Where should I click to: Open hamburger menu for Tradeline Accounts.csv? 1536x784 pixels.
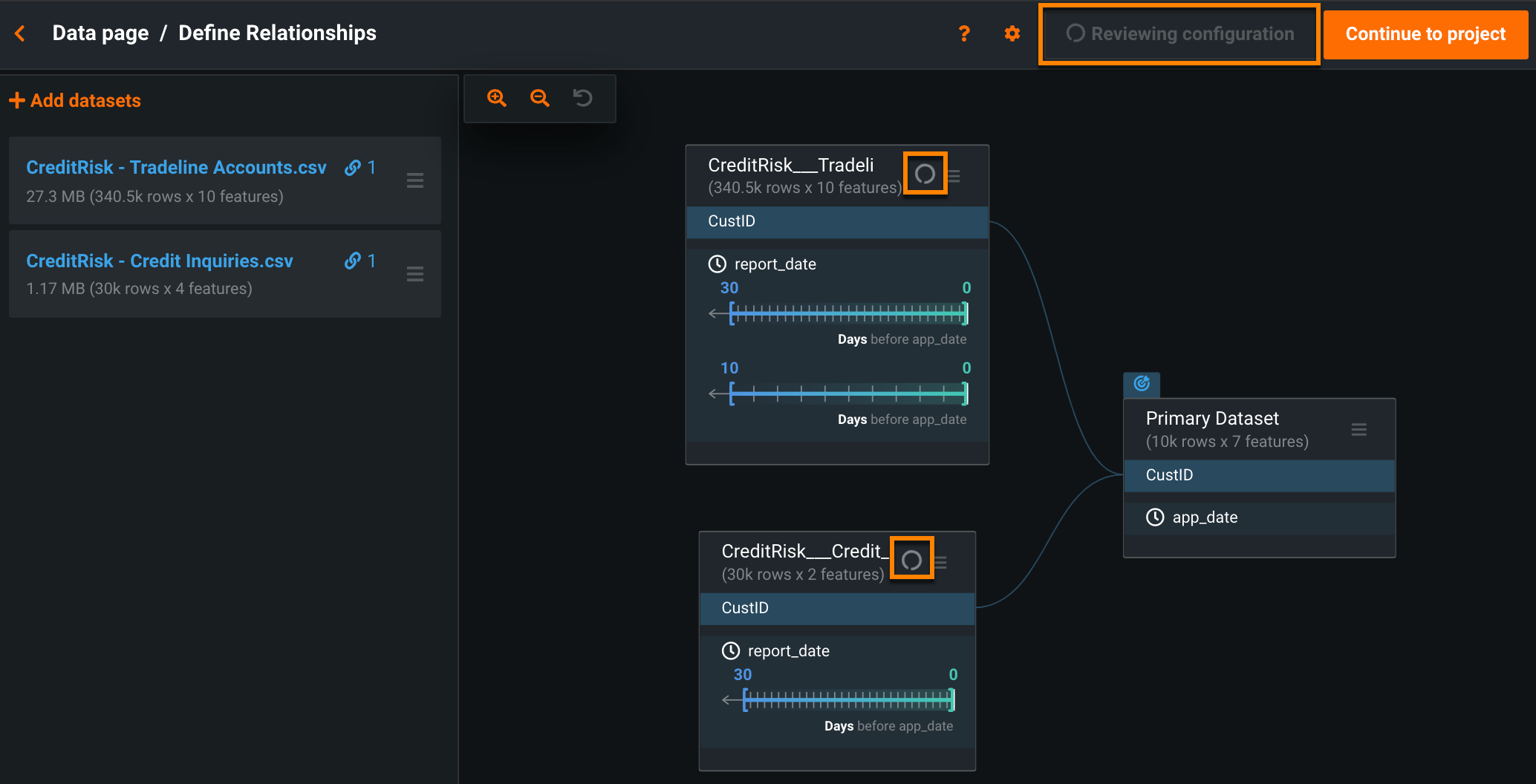415,180
